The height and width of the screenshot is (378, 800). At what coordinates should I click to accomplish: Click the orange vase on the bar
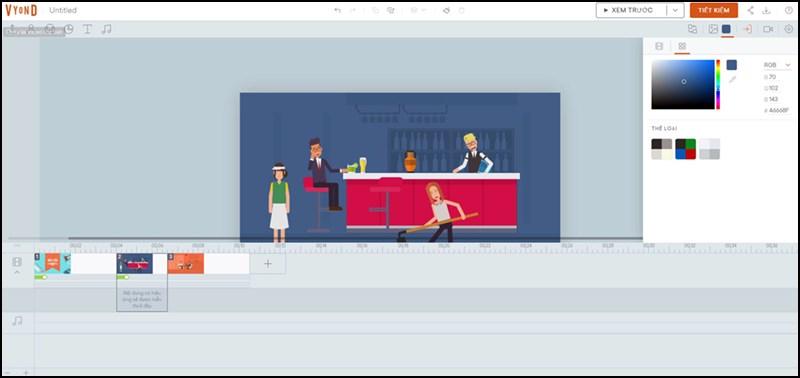click(410, 162)
